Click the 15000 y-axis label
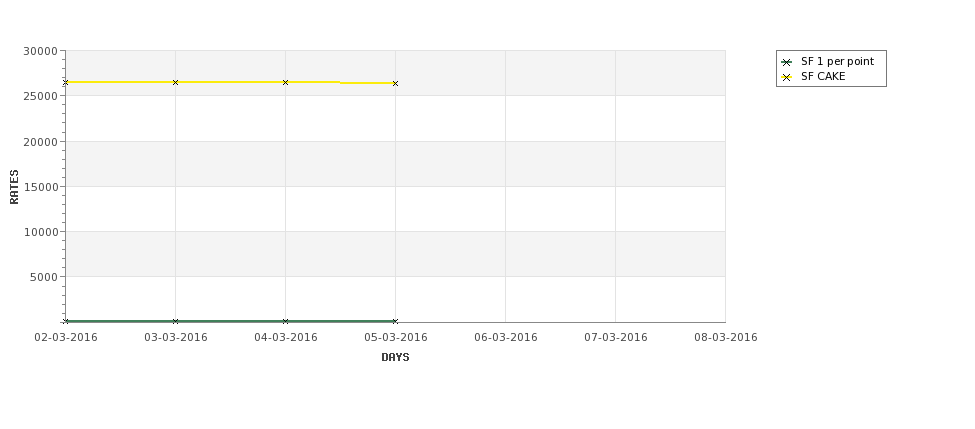The height and width of the screenshot is (429, 975). tap(40, 187)
